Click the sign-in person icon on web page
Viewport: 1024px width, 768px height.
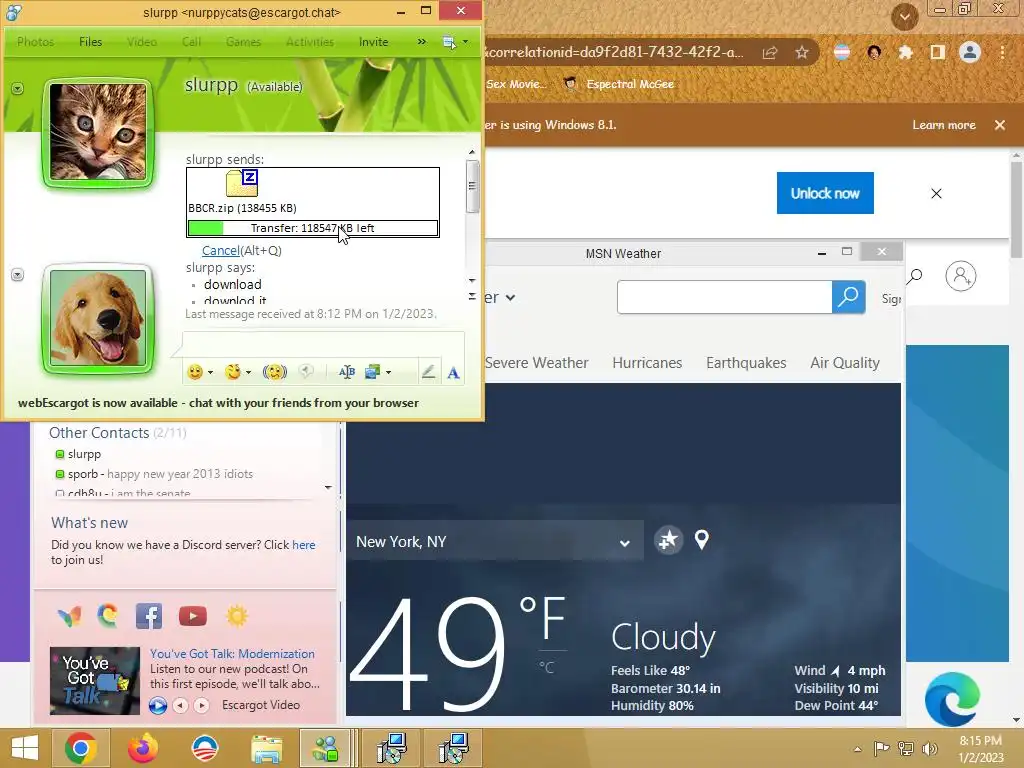(961, 276)
